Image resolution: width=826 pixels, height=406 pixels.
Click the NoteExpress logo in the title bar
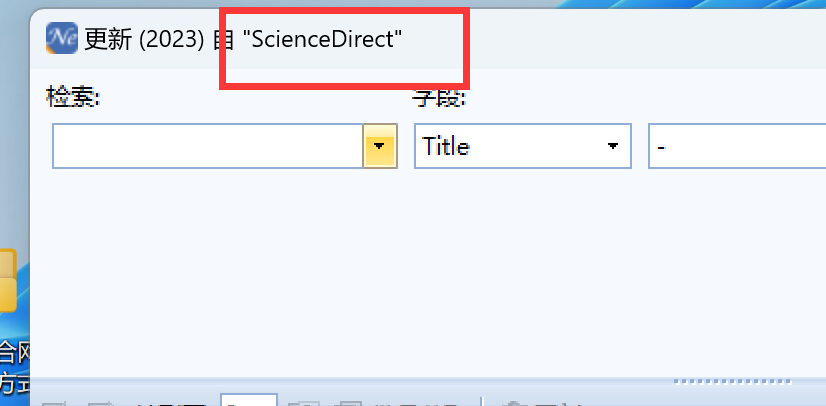coord(62,38)
